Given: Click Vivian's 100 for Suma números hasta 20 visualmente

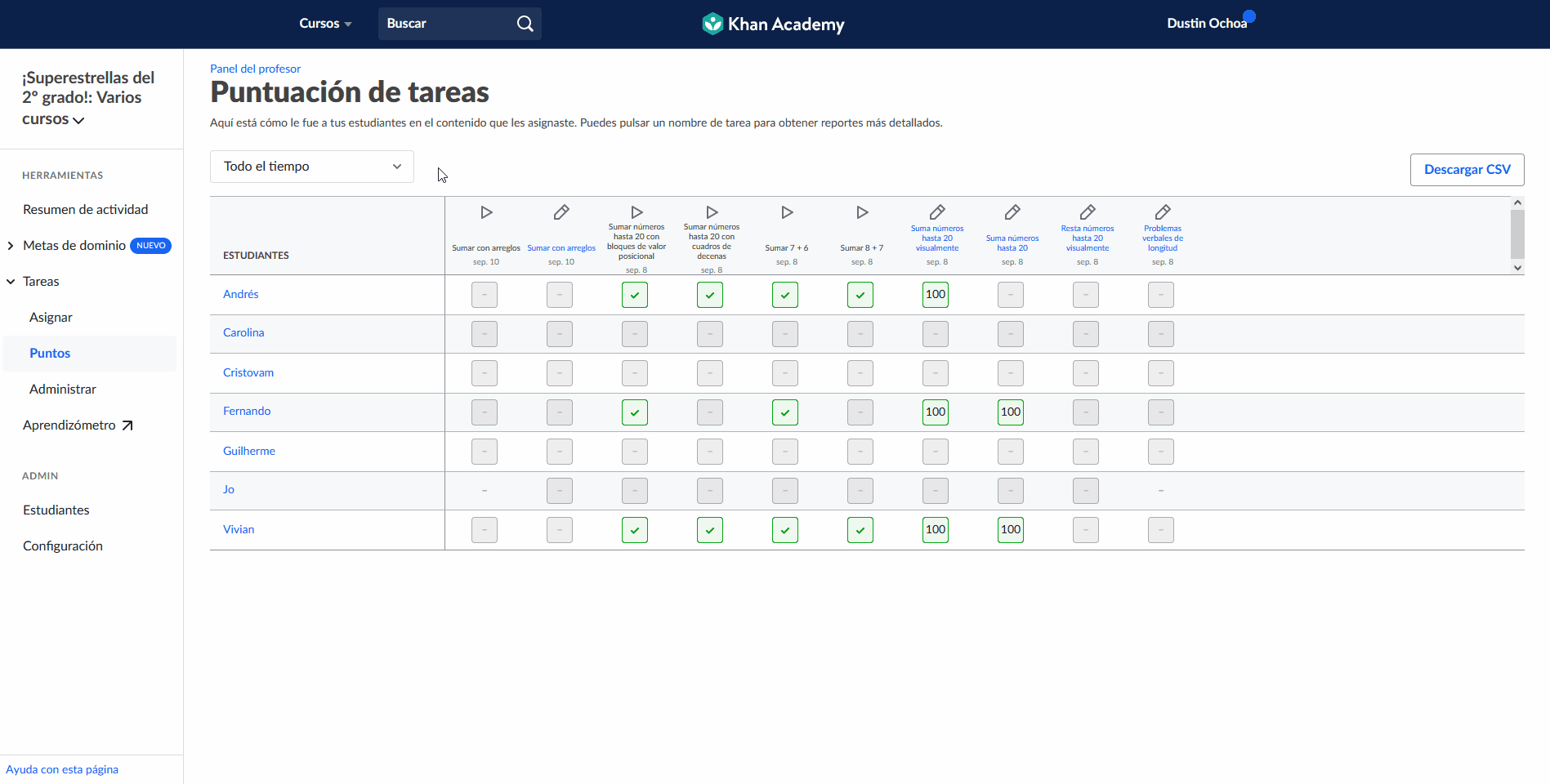Looking at the screenshot, I should pyautogui.click(x=936, y=530).
